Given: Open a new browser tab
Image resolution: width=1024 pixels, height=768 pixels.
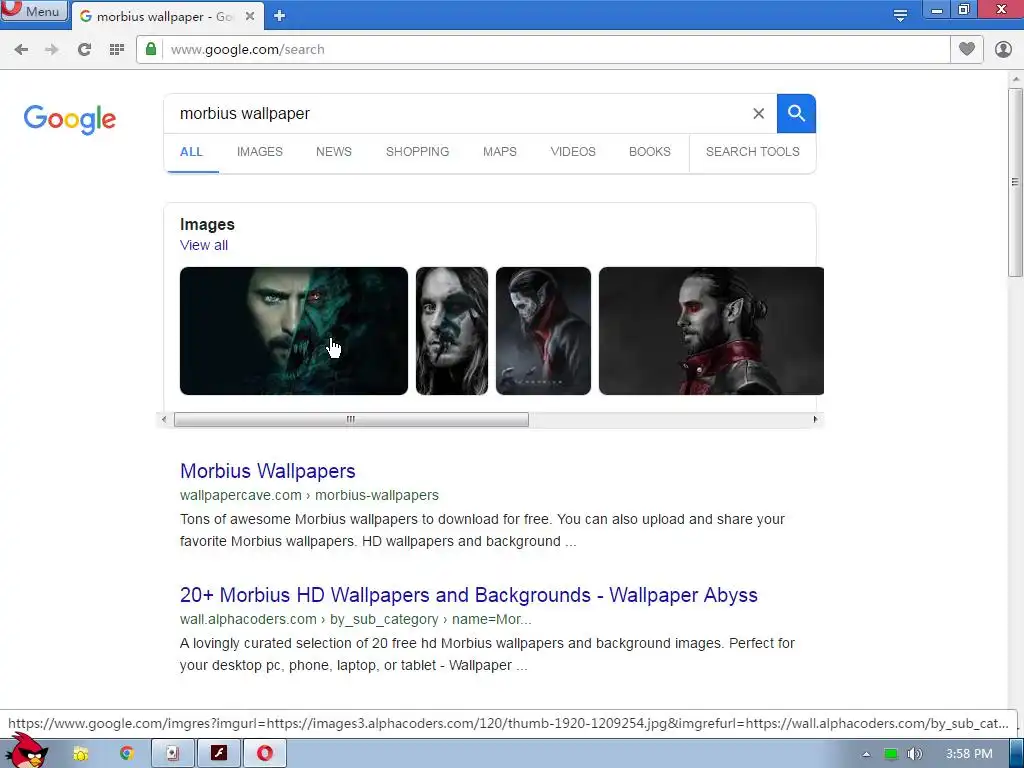Looking at the screenshot, I should [x=280, y=16].
